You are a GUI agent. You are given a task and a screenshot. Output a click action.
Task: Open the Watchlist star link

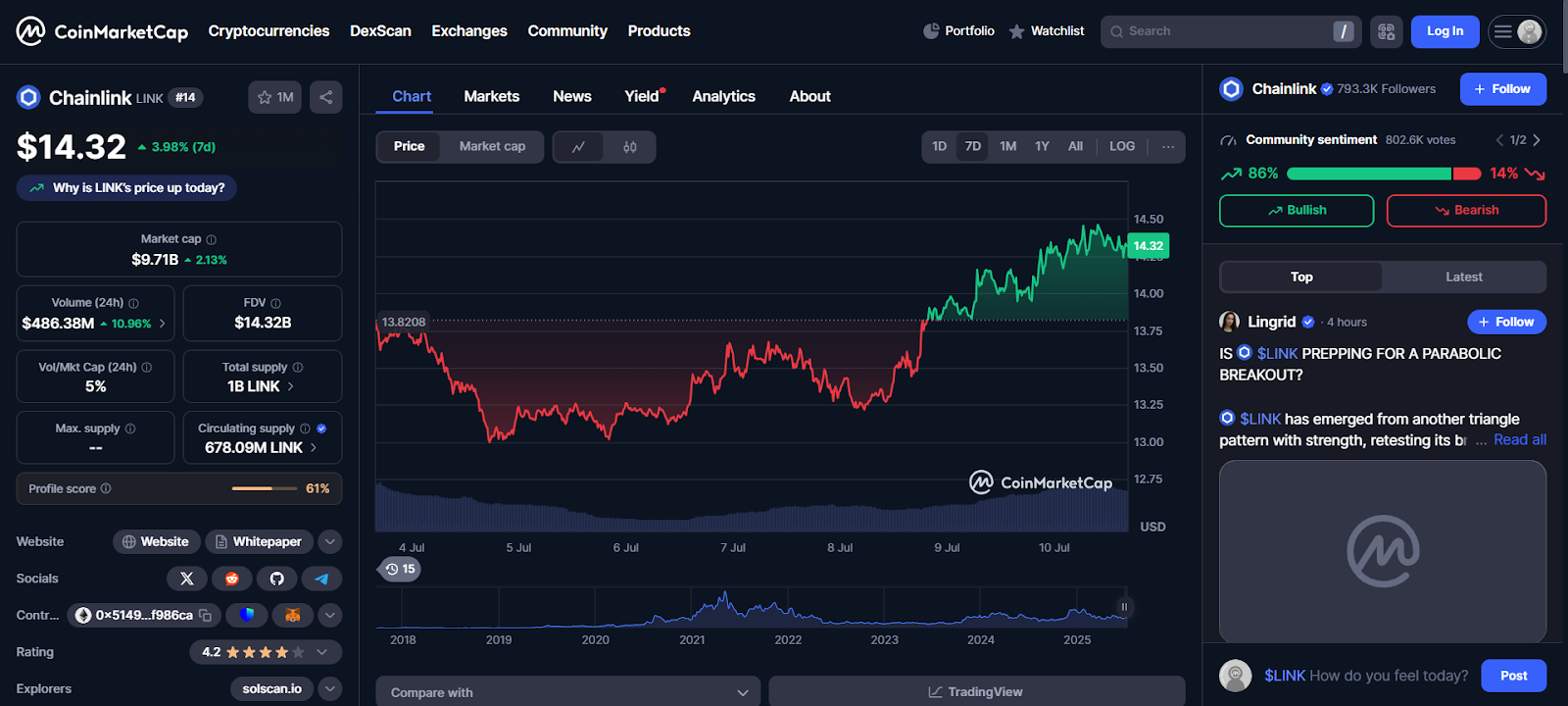(x=1047, y=31)
